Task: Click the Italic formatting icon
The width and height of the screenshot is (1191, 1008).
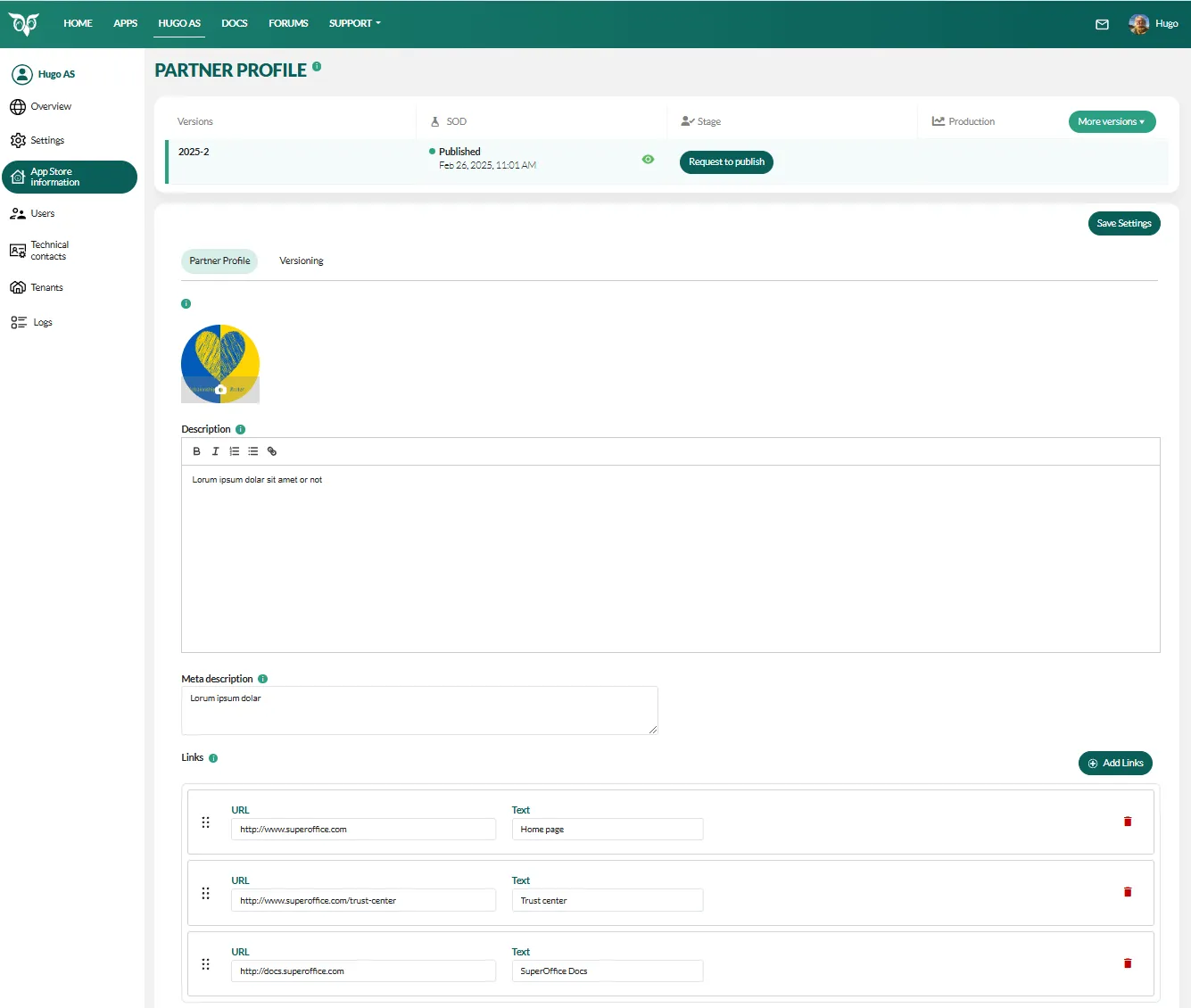Action: (215, 451)
